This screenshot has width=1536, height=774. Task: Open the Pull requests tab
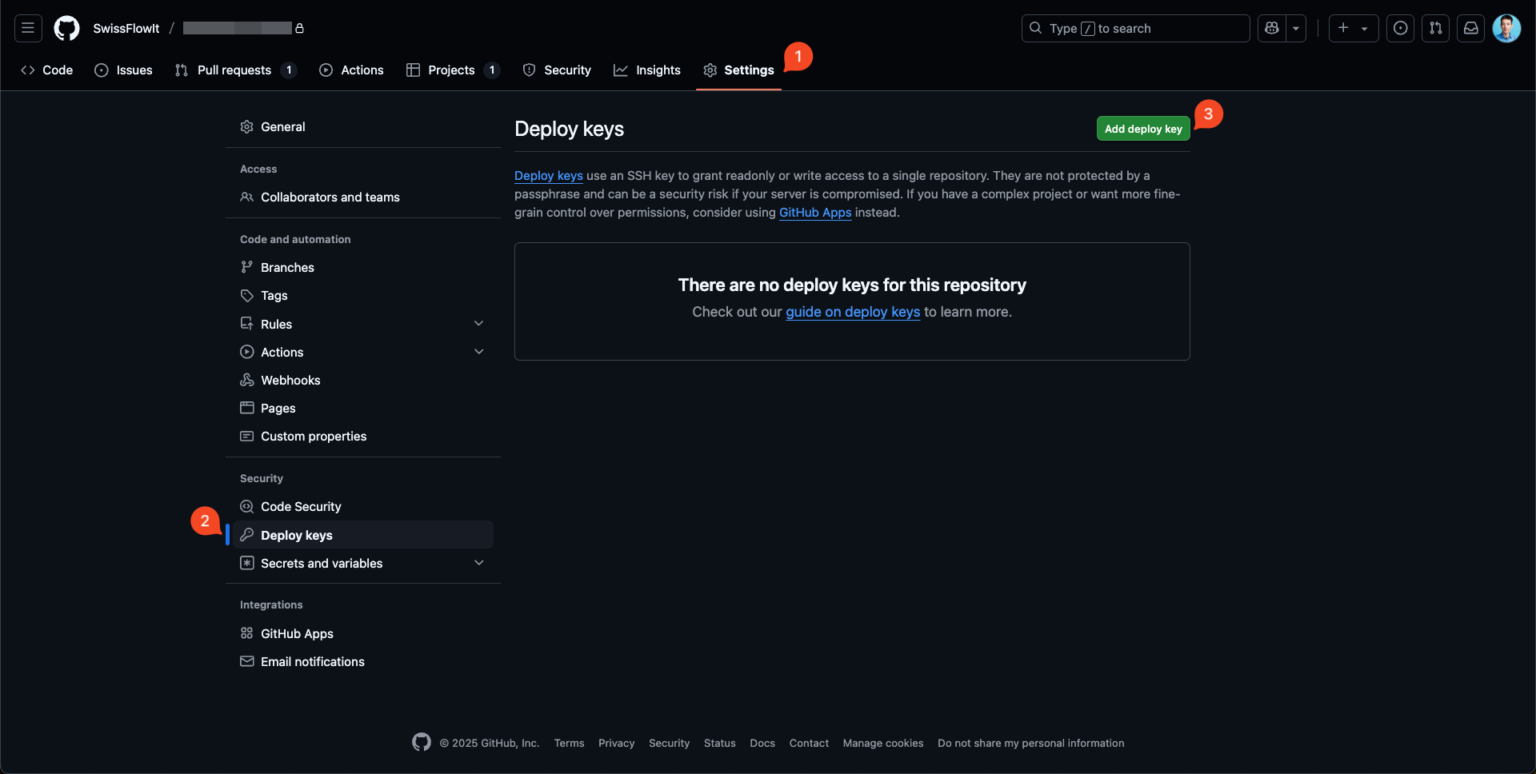224,70
